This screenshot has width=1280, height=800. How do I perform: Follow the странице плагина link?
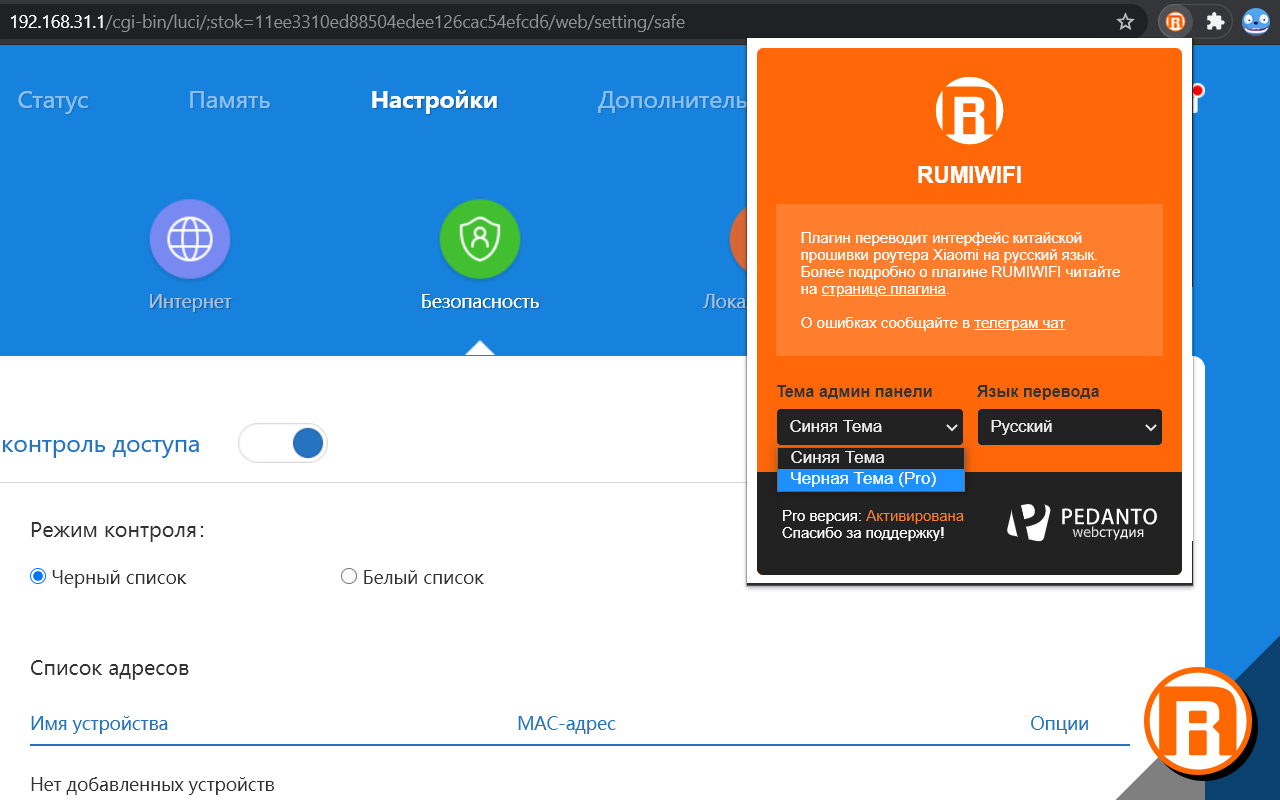883,289
